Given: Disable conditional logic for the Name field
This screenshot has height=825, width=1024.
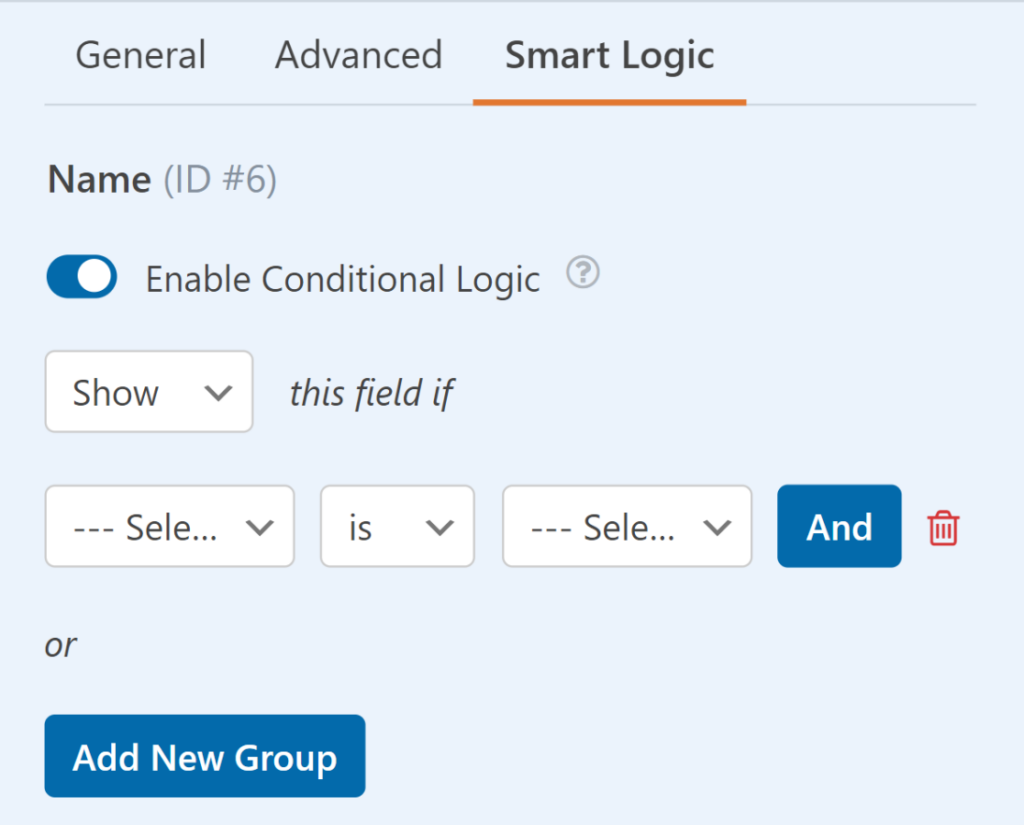Looking at the screenshot, I should 81,277.
